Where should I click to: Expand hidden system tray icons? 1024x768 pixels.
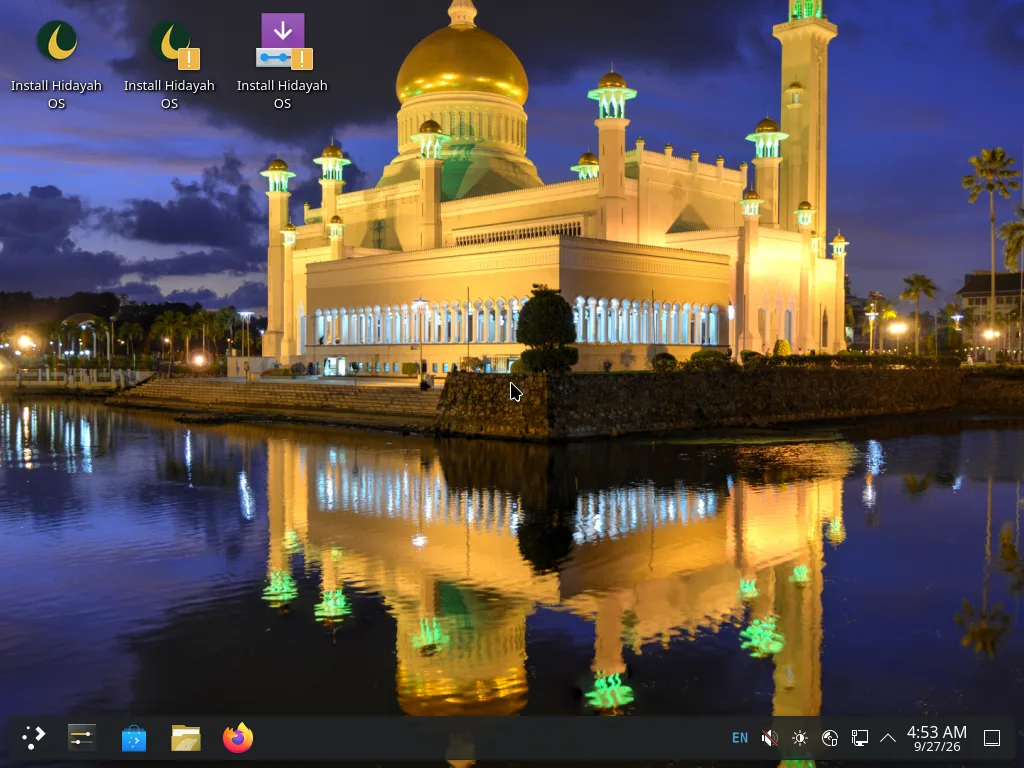[x=888, y=738]
